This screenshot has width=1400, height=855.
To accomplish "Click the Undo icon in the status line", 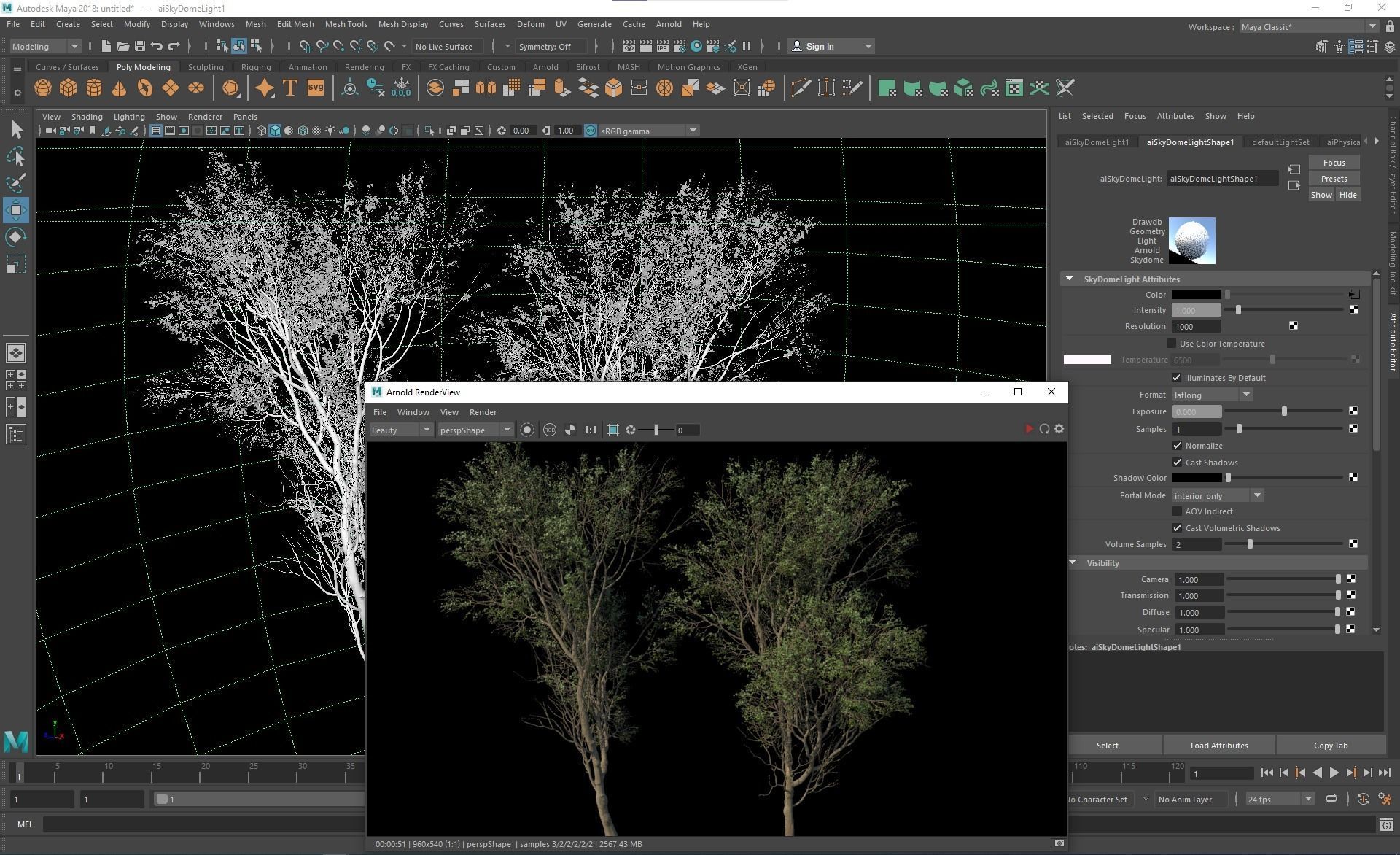I will [x=156, y=46].
